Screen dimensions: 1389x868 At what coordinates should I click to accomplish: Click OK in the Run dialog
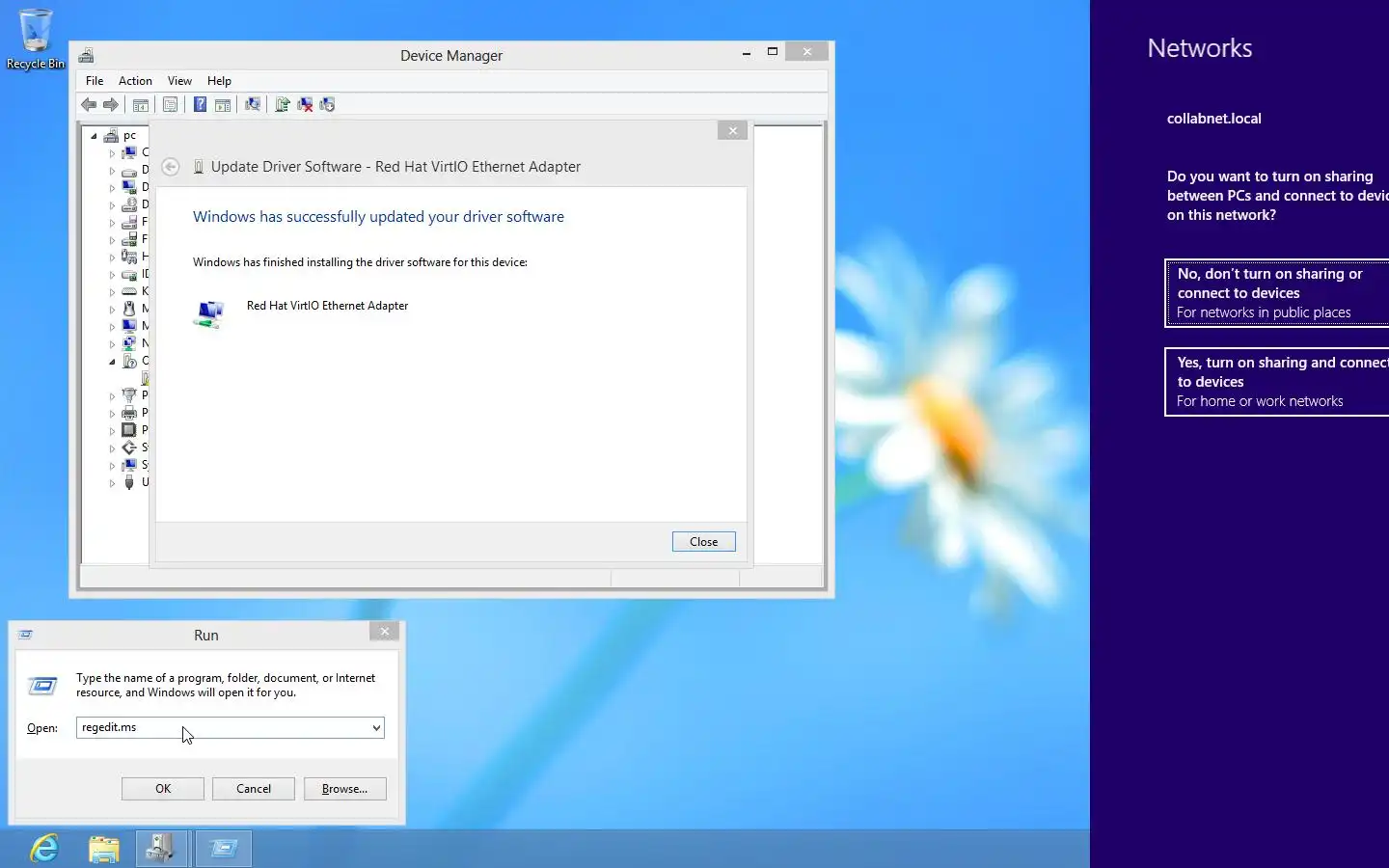point(163,789)
